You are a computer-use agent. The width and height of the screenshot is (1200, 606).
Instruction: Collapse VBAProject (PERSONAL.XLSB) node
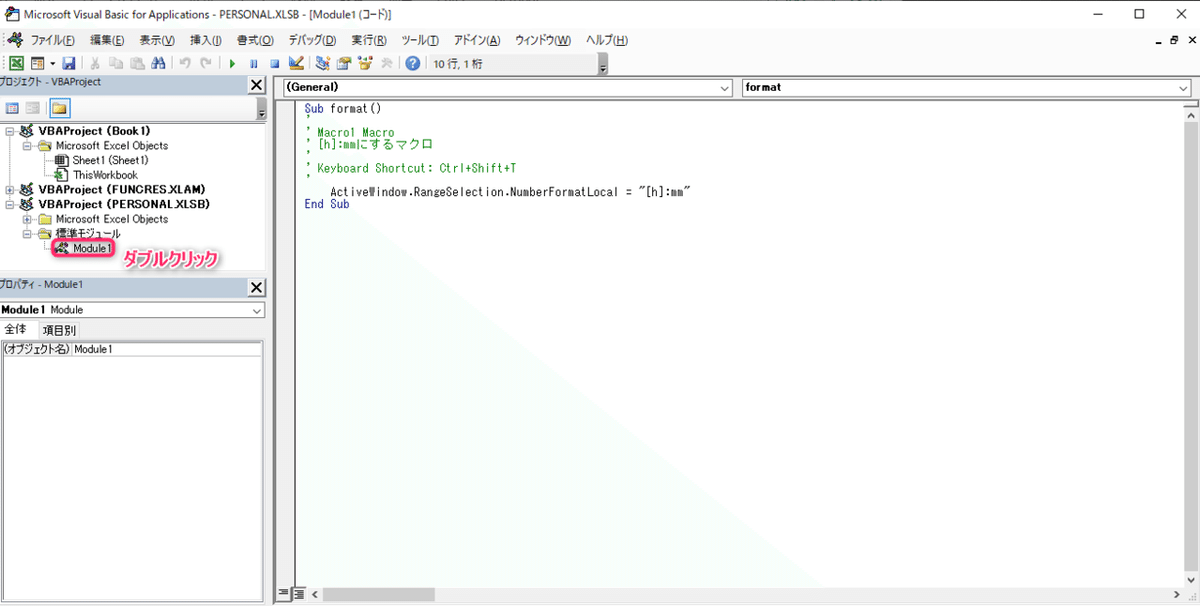coord(10,204)
